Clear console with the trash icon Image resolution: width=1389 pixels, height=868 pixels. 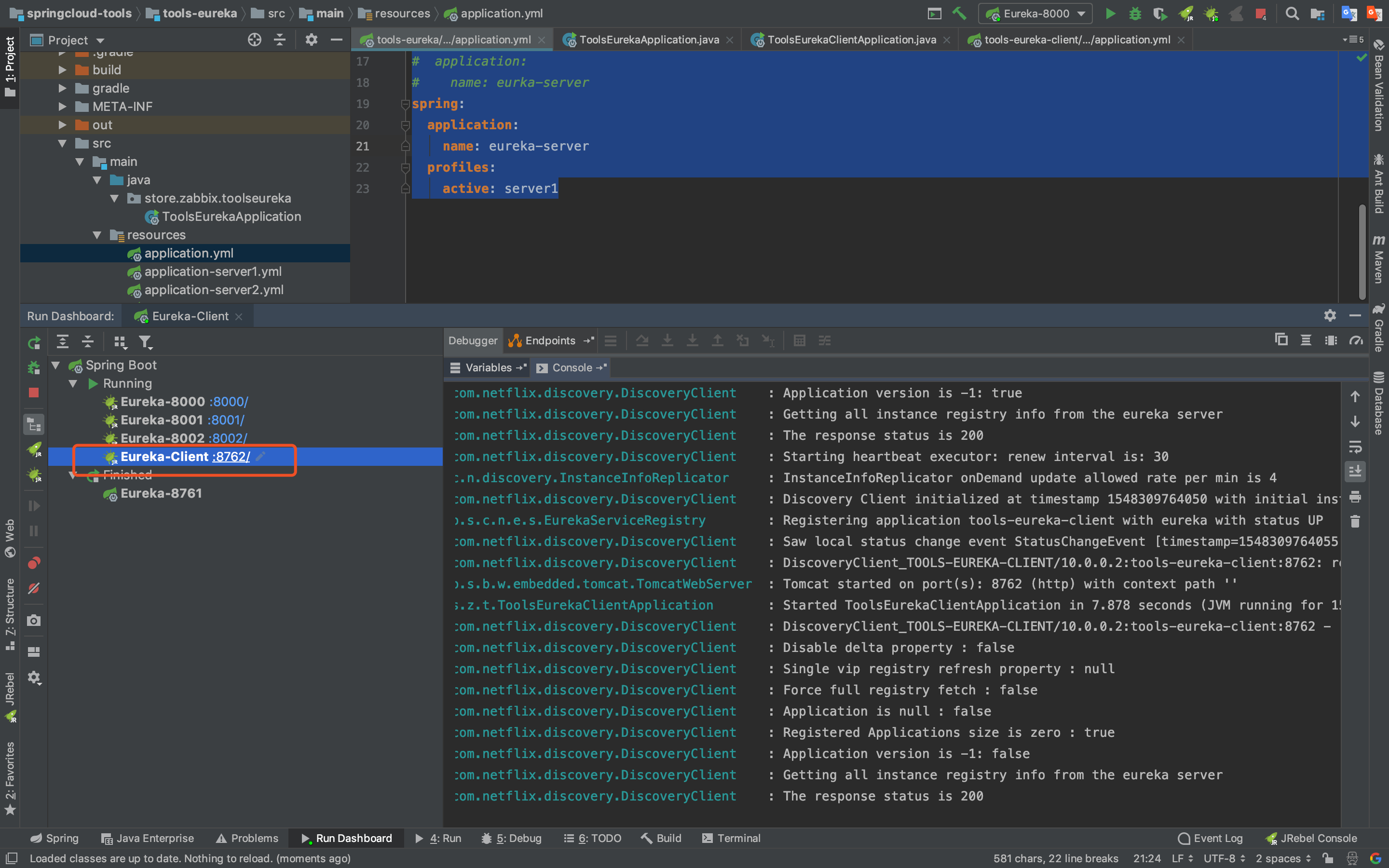1355,521
